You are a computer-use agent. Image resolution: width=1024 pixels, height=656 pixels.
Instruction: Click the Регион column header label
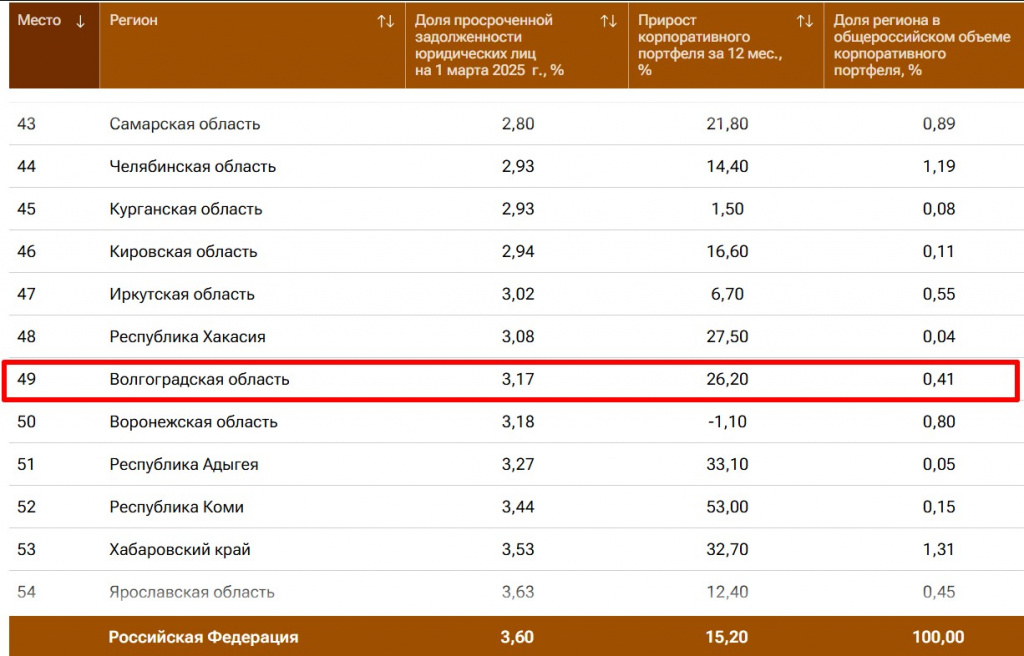[x=133, y=20]
